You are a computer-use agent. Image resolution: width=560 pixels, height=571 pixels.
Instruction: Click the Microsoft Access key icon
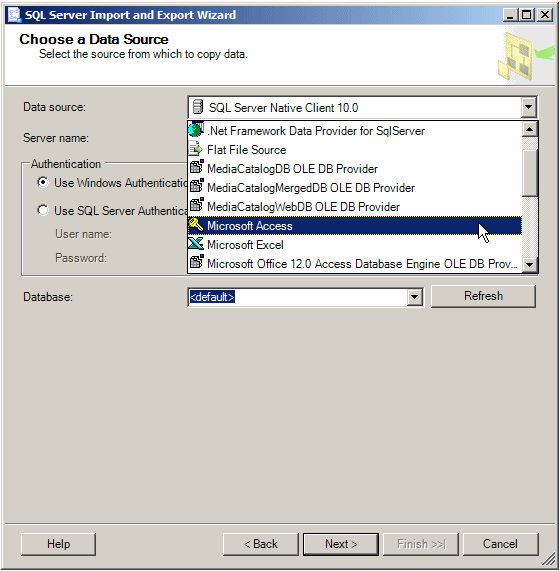(196, 225)
